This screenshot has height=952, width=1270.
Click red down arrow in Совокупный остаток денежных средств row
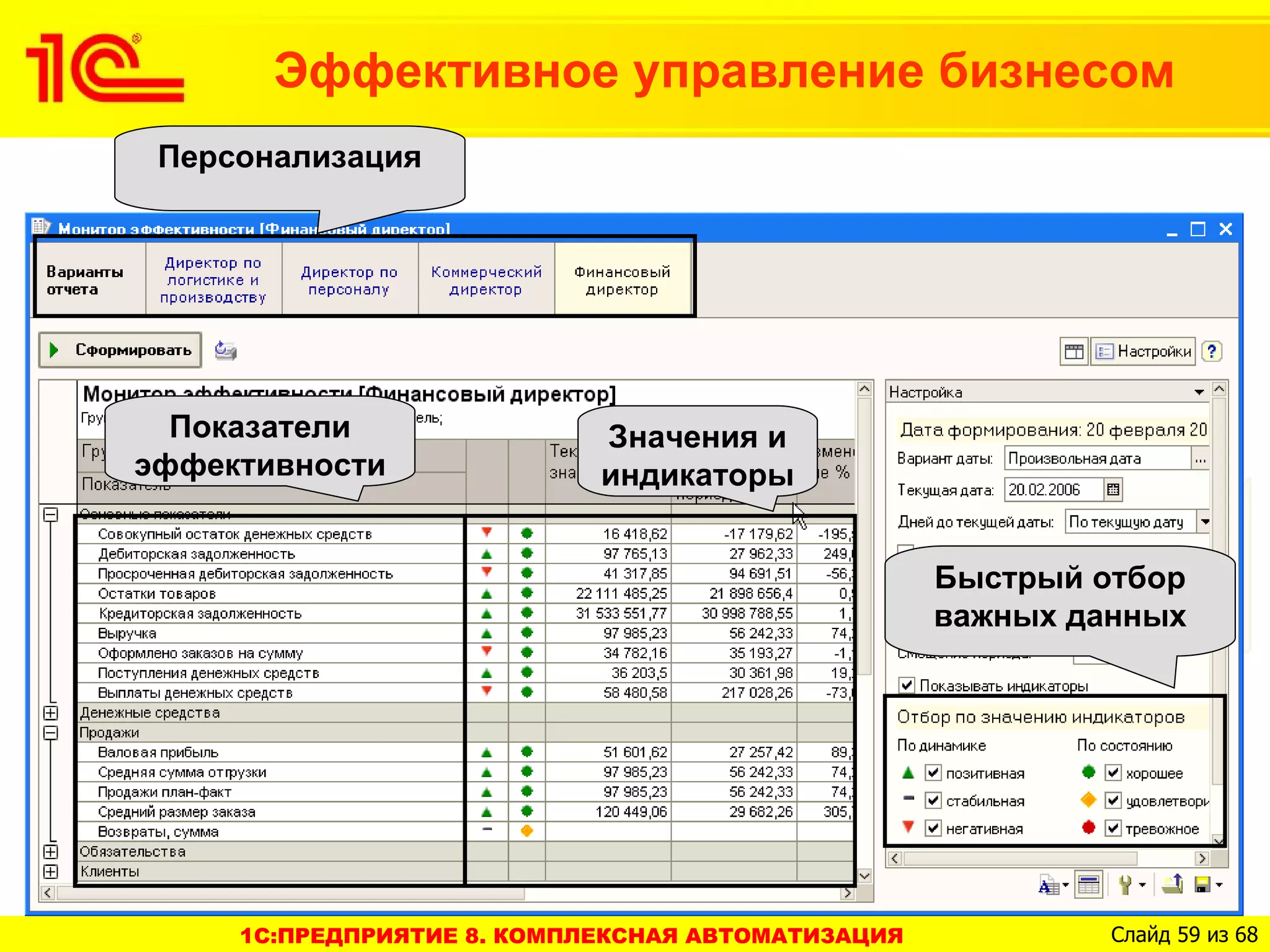tap(487, 532)
